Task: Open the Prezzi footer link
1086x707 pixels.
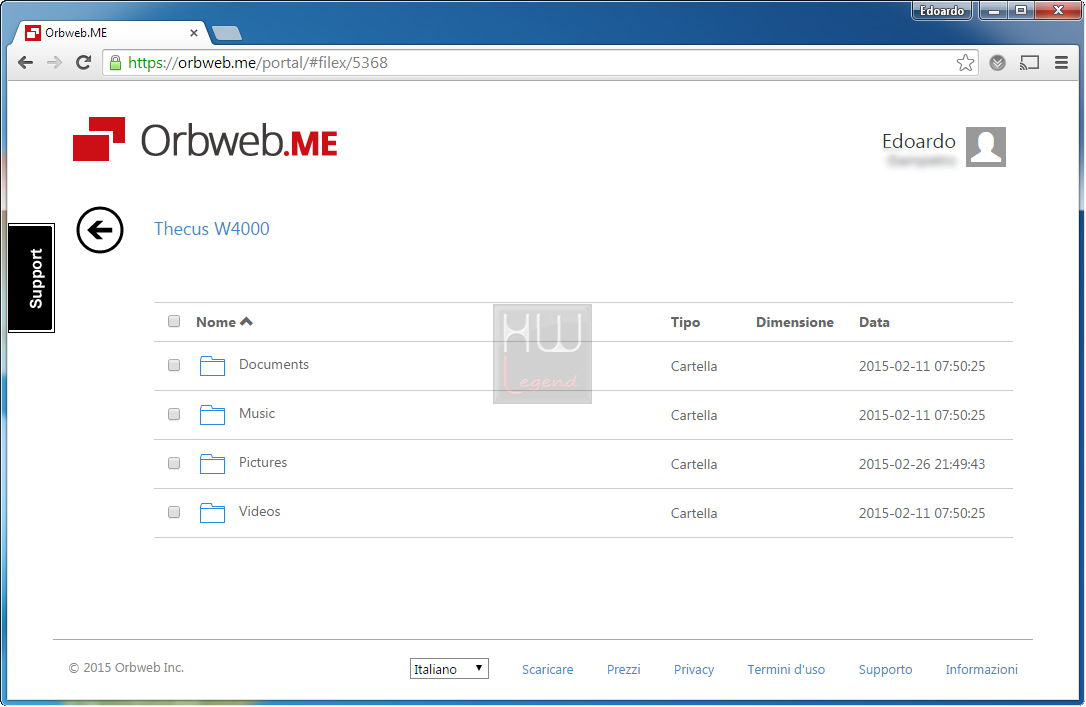Action: 623,670
